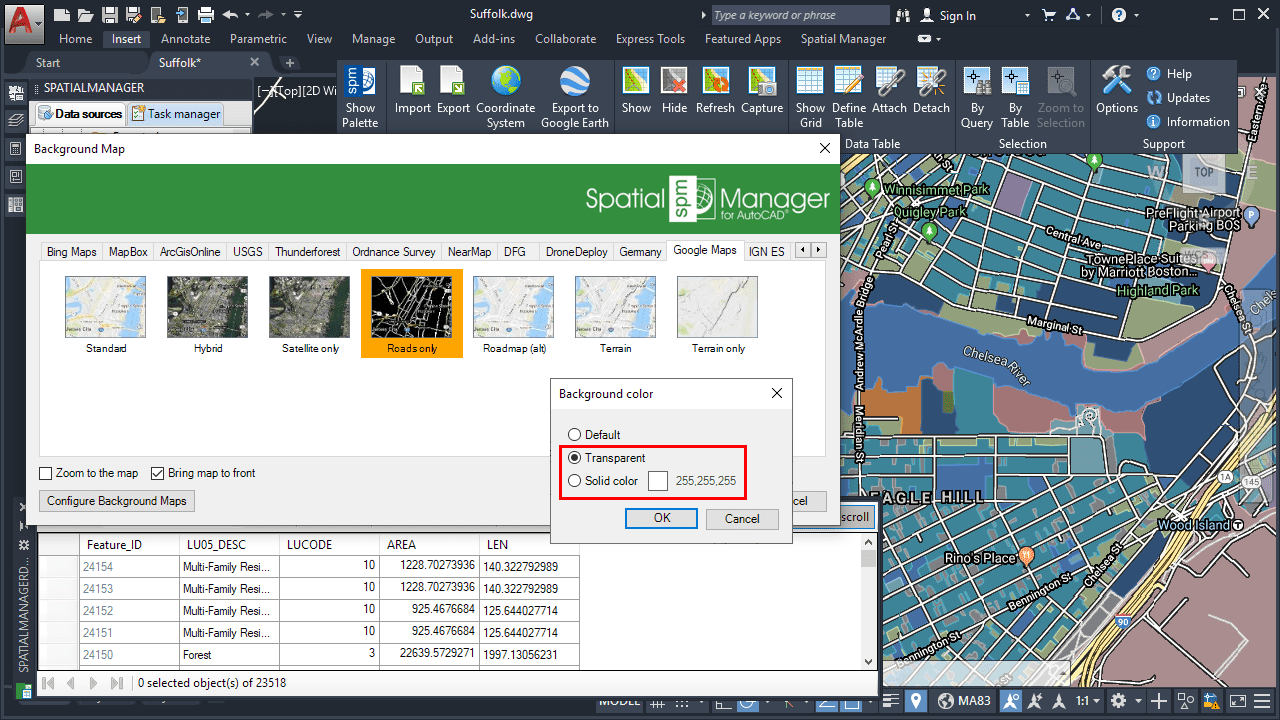Switch to the MapBox provider tab
The width and height of the screenshot is (1280, 720).
[x=128, y=252]
